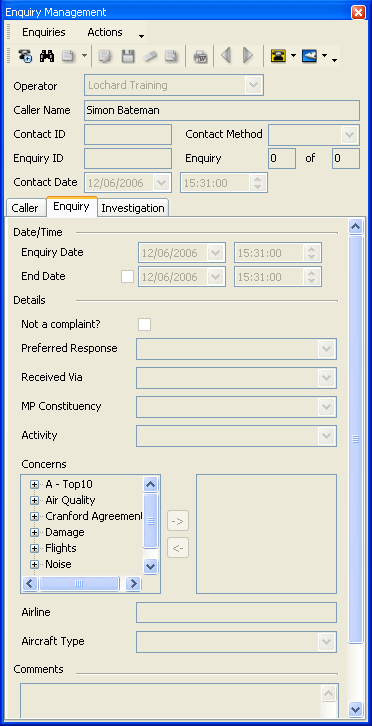Open the Activity dropdown
The width and height of the screenshot is (372, 726).
327,436
